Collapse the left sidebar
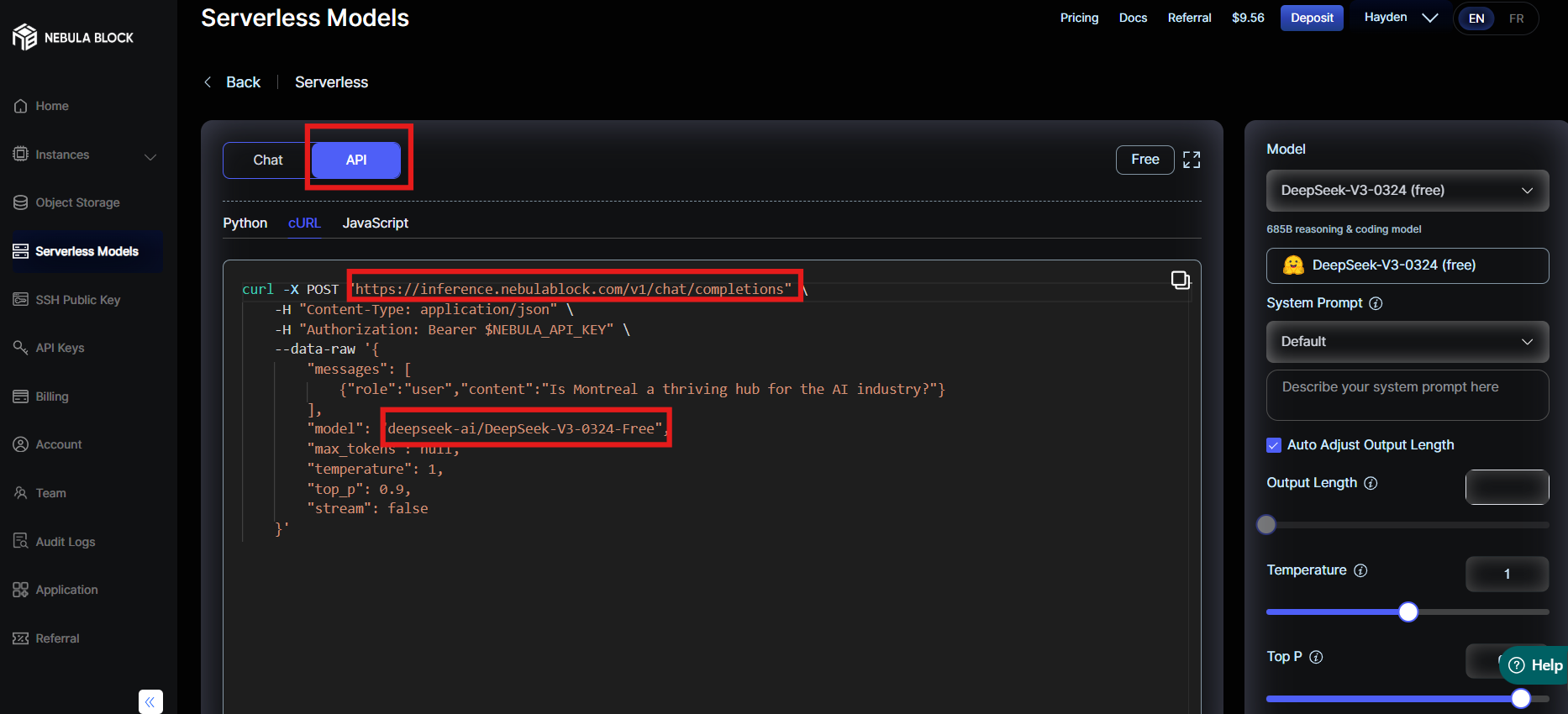The image size is (1568, 714). pyautogui.click(x=150, y=701)
